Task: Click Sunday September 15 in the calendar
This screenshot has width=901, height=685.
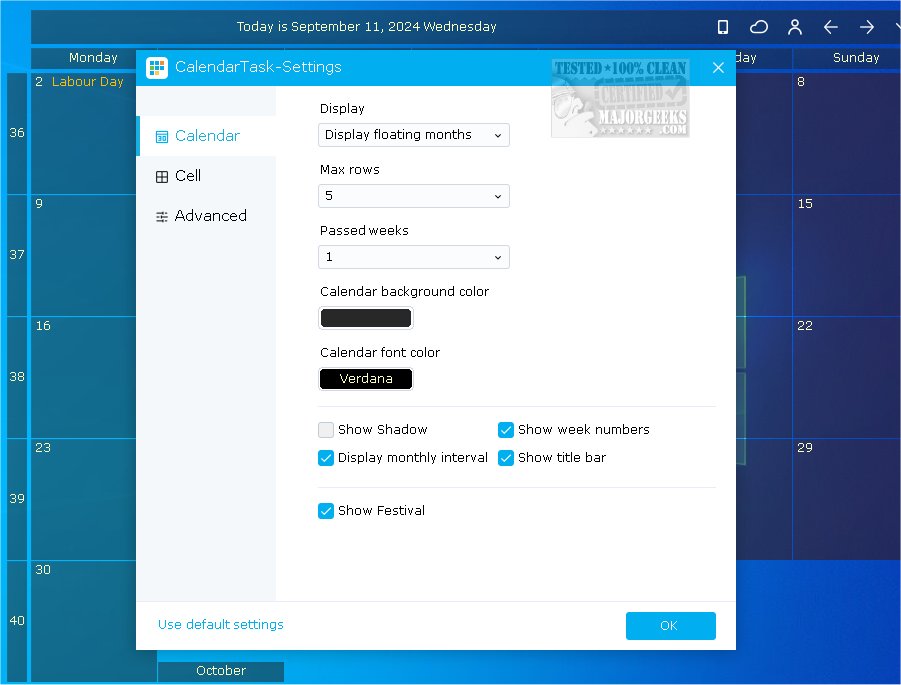Action: [x=846, y=256]
